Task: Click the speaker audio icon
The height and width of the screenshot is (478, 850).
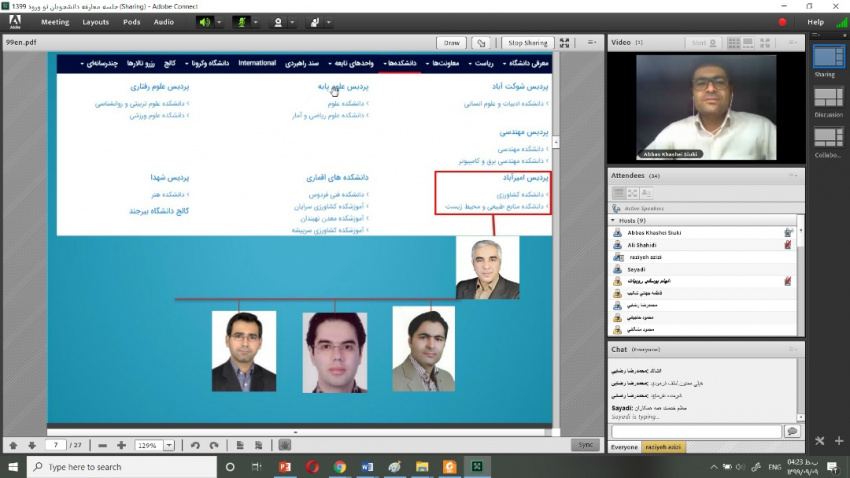Action: click(x=205, y=21)
